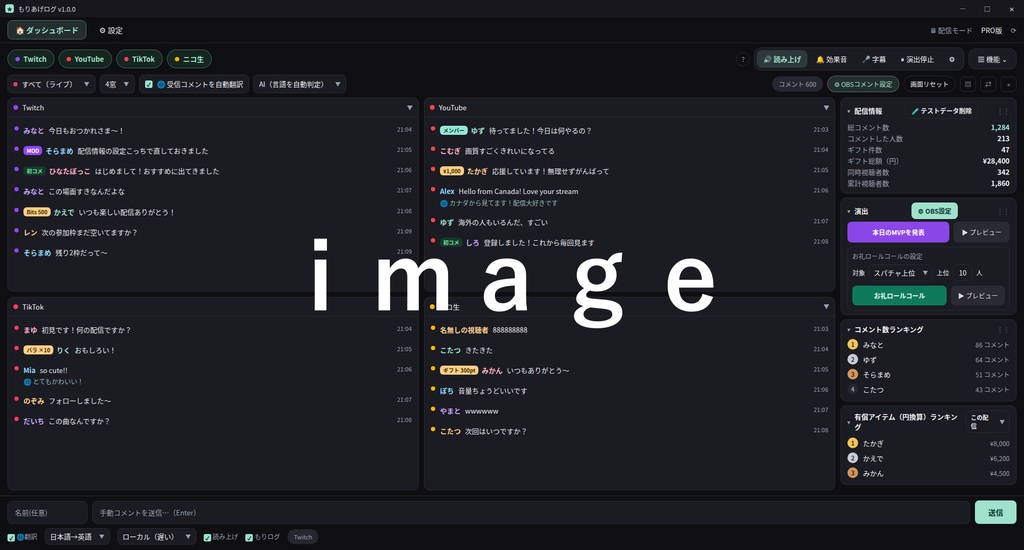Image resolution: width=1024 pixels, height=550 pixels.
Task: Open the help question mark icon
Action: 742,59
